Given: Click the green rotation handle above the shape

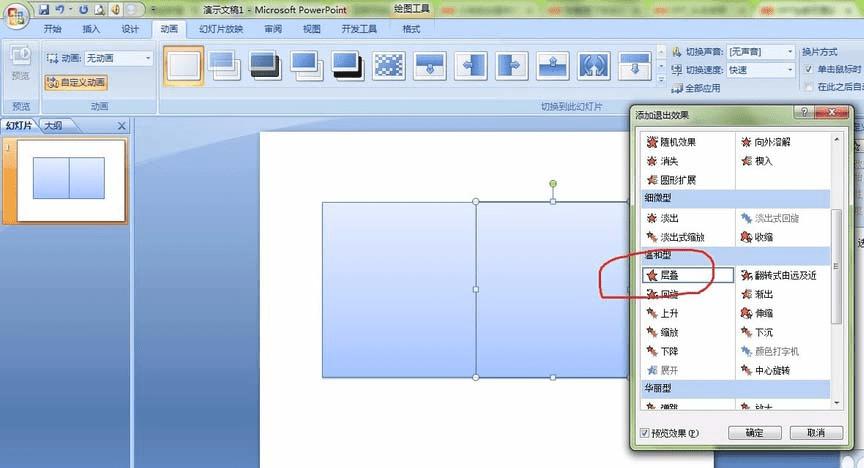Looking at the screenshot, I should [553, 184].
